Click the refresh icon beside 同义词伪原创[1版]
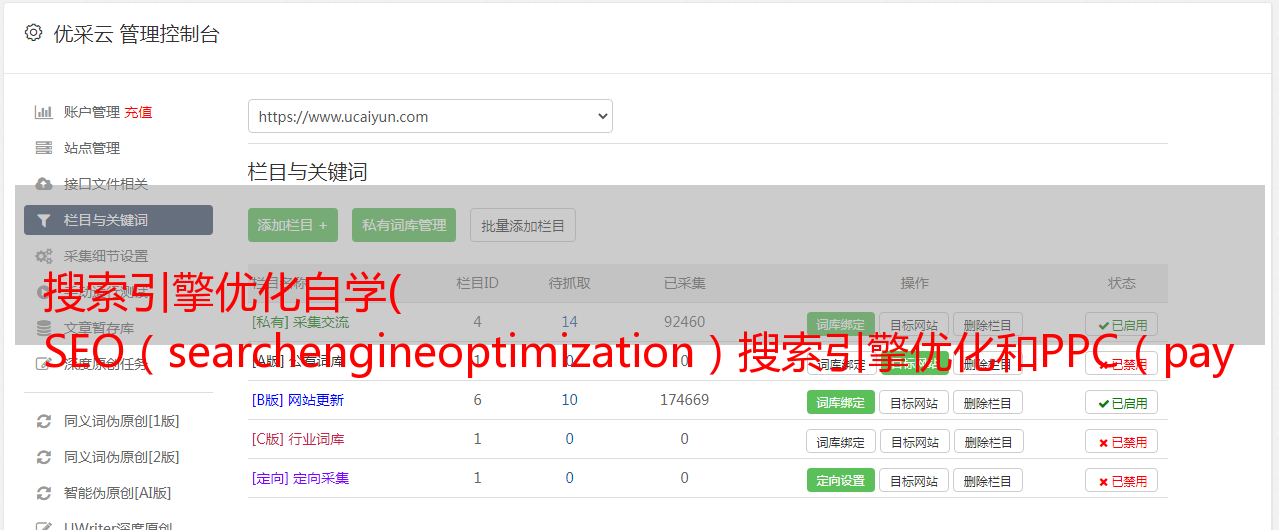 44,421
